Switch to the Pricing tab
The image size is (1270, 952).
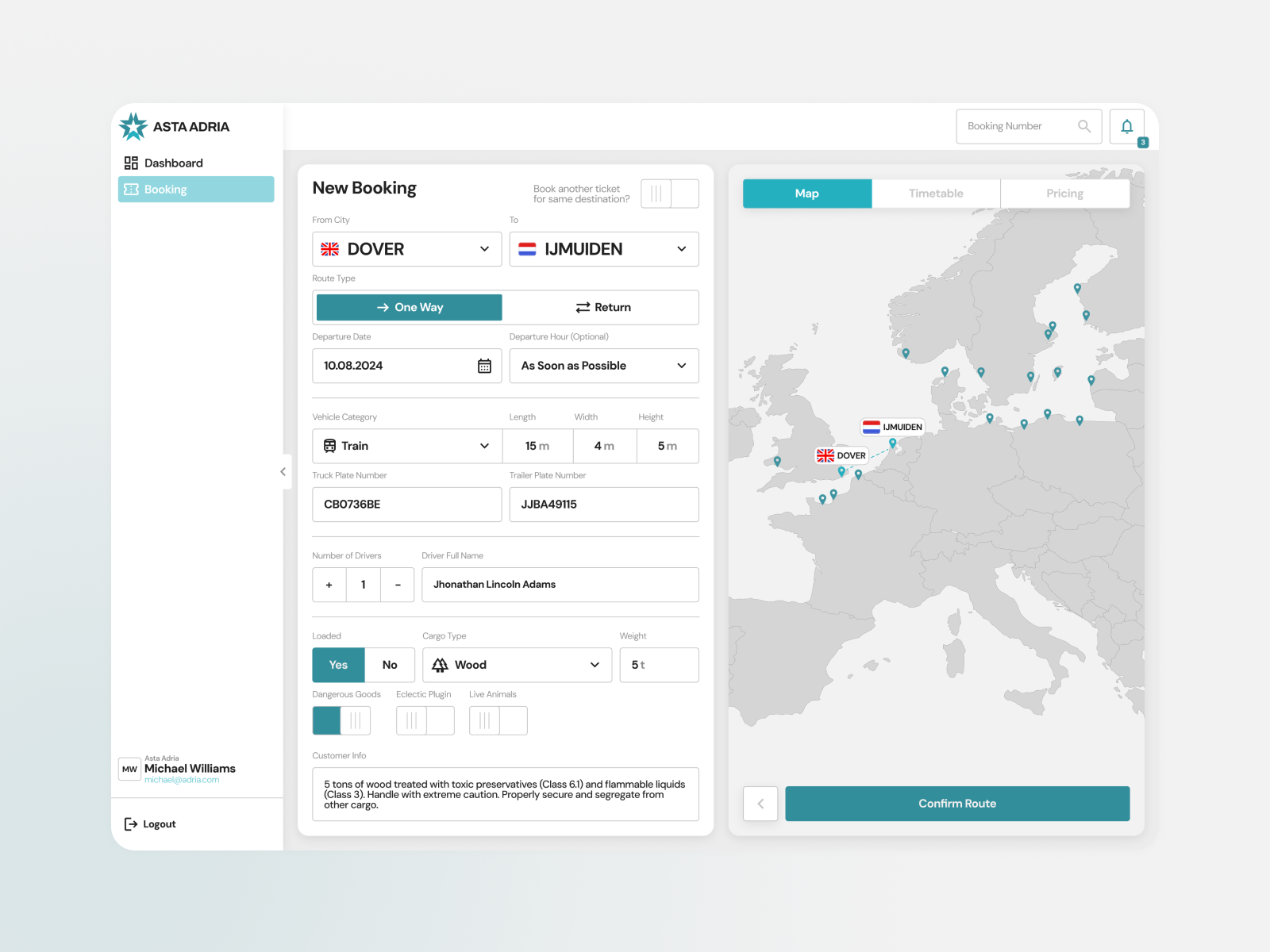[x=1065, y=194]
